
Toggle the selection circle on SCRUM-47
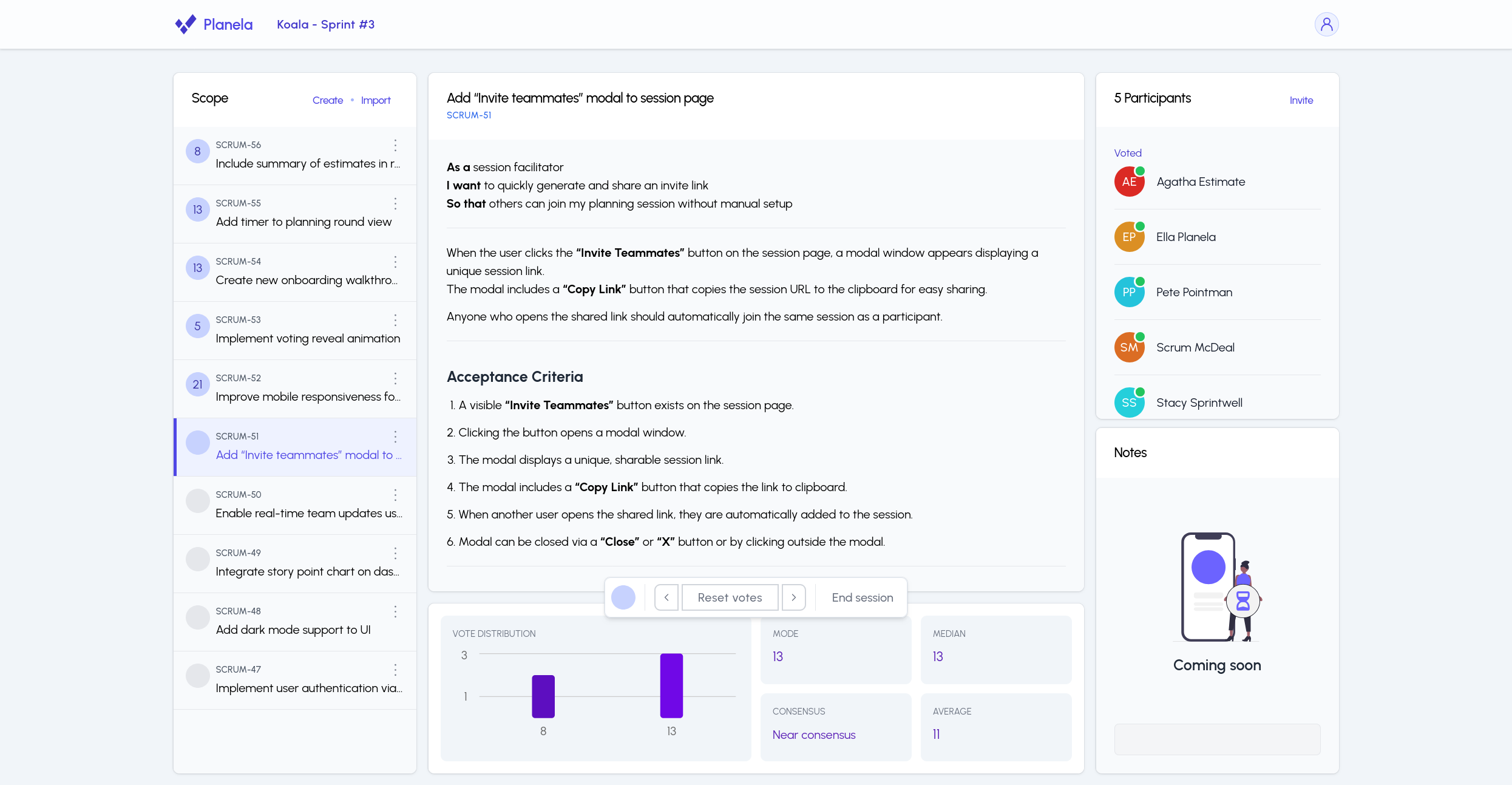(197, 676)
